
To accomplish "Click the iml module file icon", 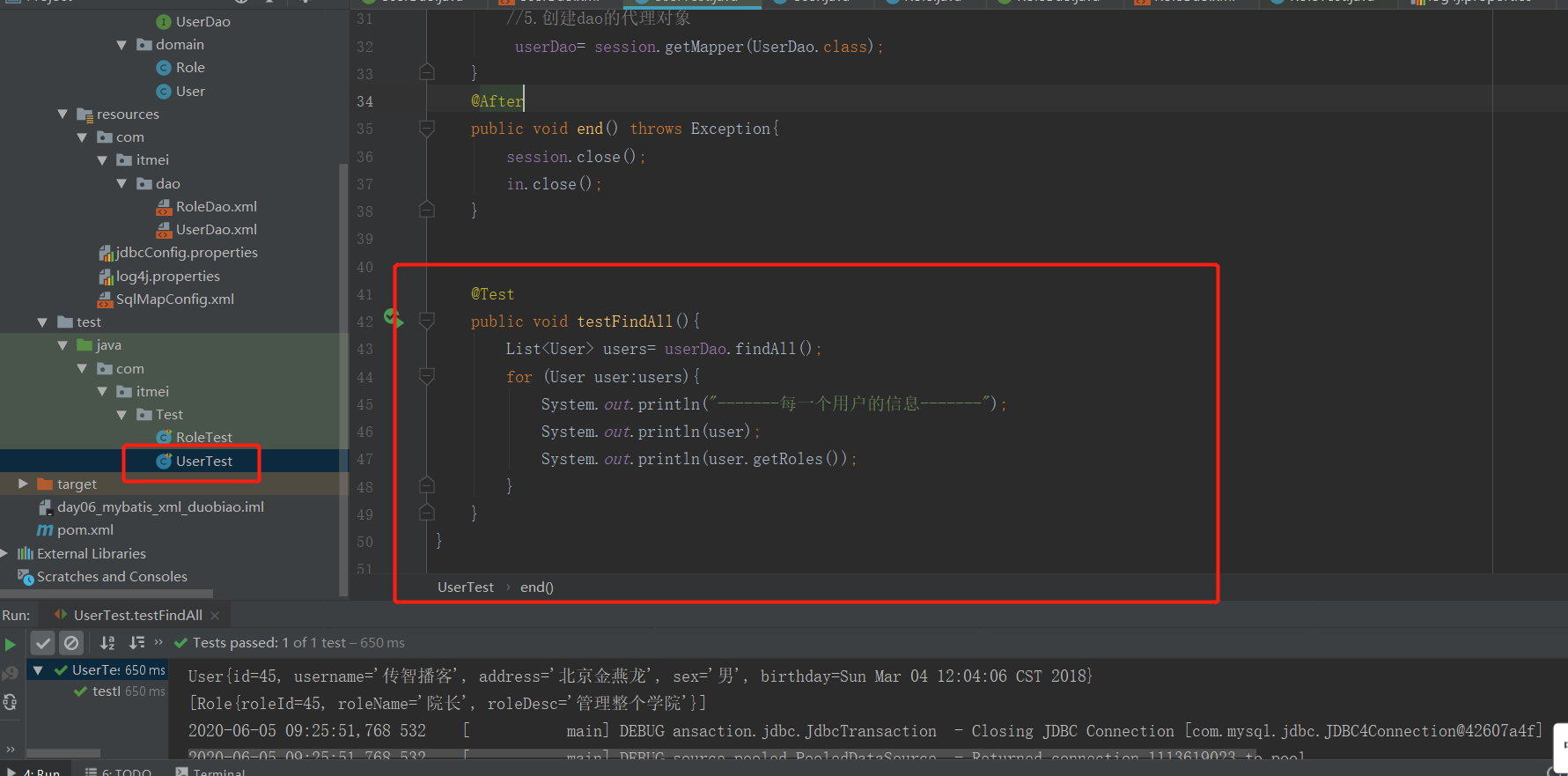I will coord(46,507).
